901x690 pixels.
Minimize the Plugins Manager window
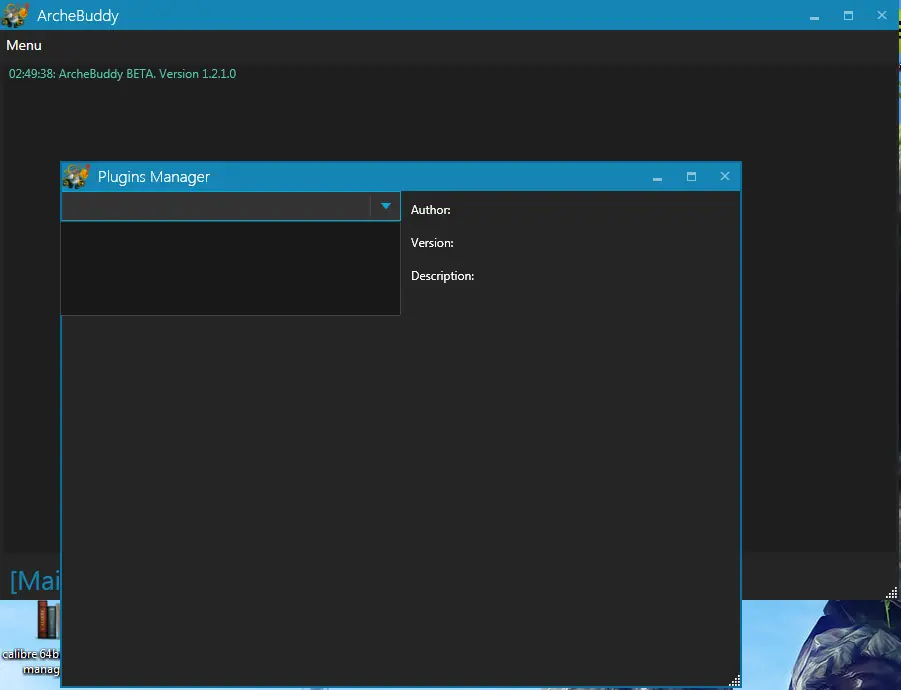click(x=657, y=179)
